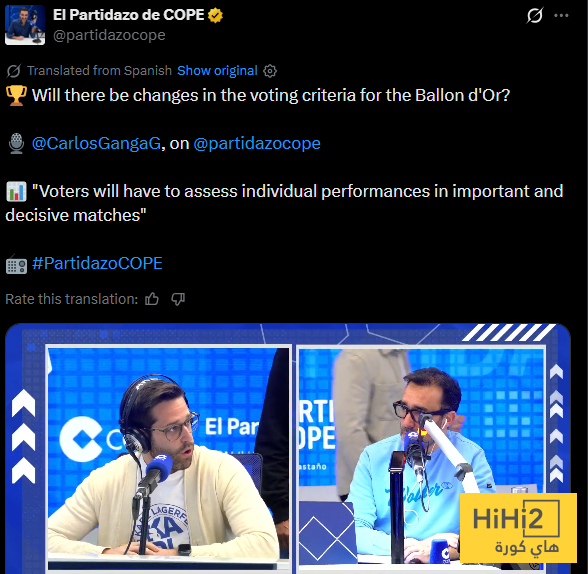Show the original Spanish post
The image size is (588, 574).
(217, 70)
